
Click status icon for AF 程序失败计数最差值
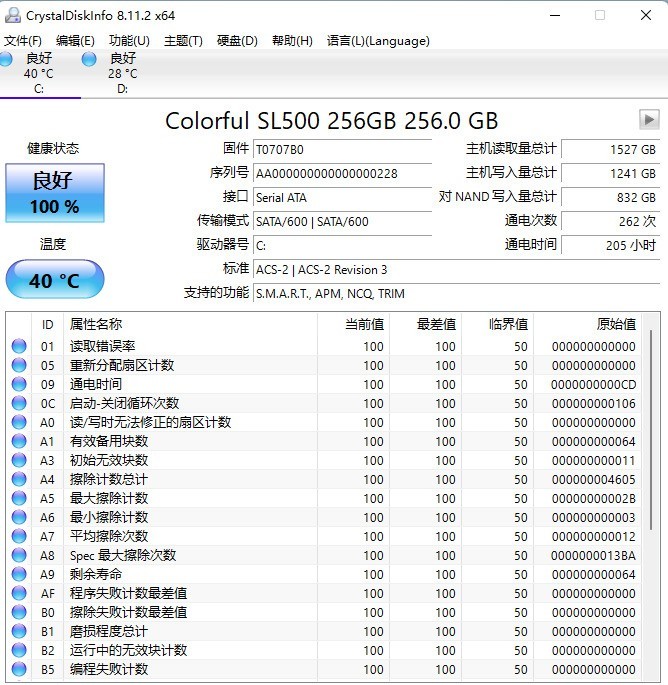pyautogui.click(x=19, y=593)
